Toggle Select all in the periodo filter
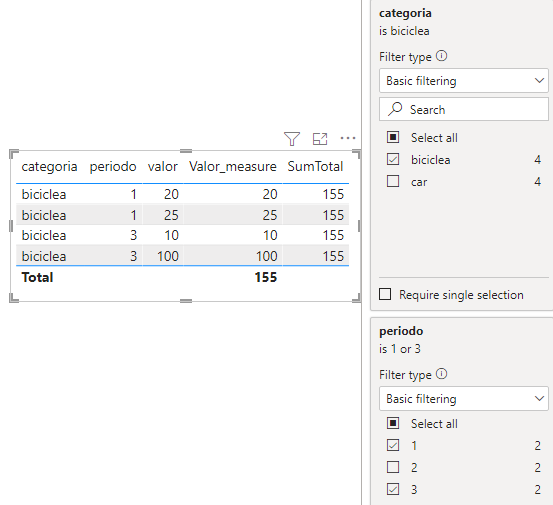Image resolution: width=553 pixels, height=505 pixels. 393,423
